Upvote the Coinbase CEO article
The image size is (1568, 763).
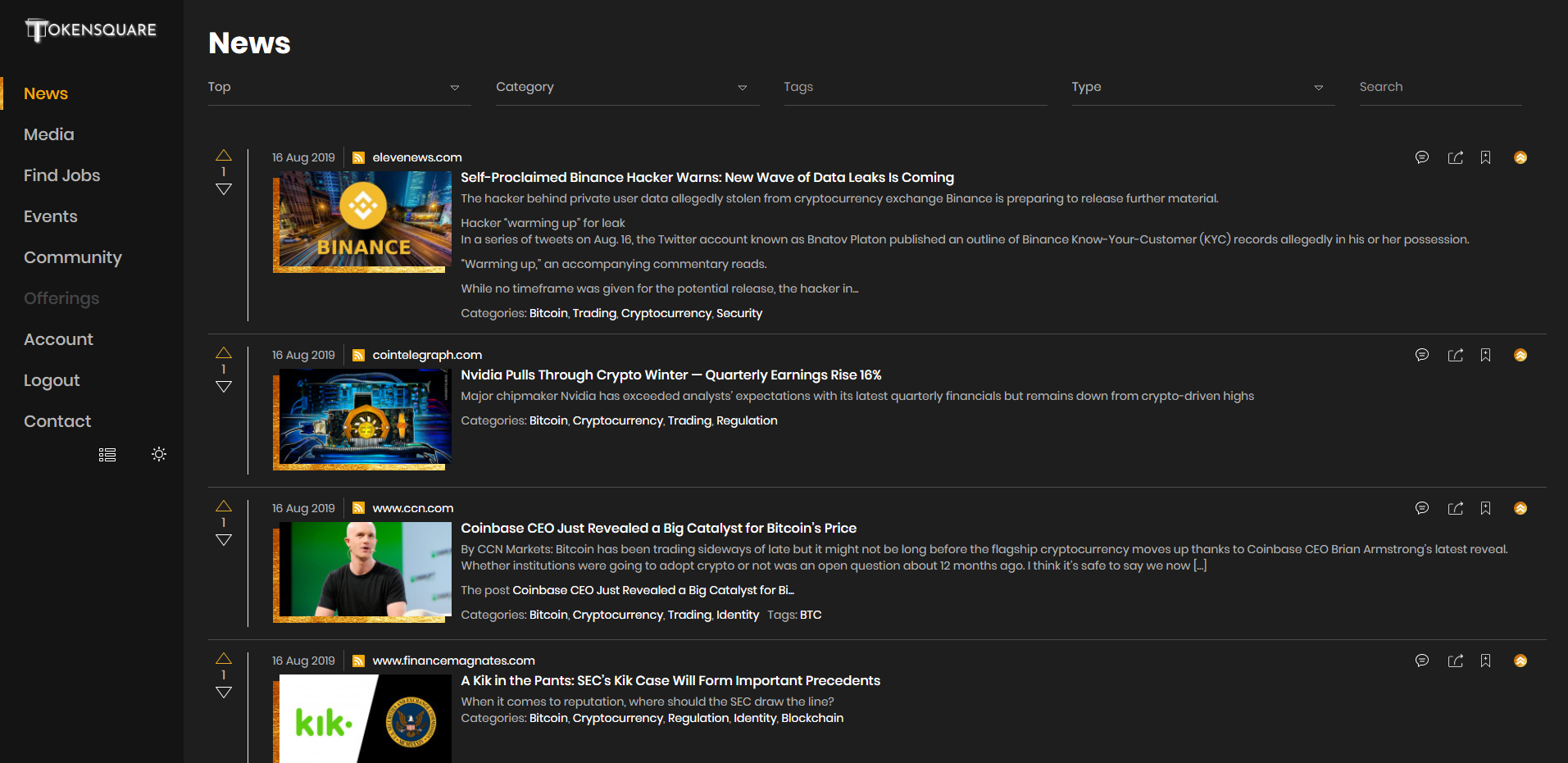pyautogui.click(x=224, y=506)
